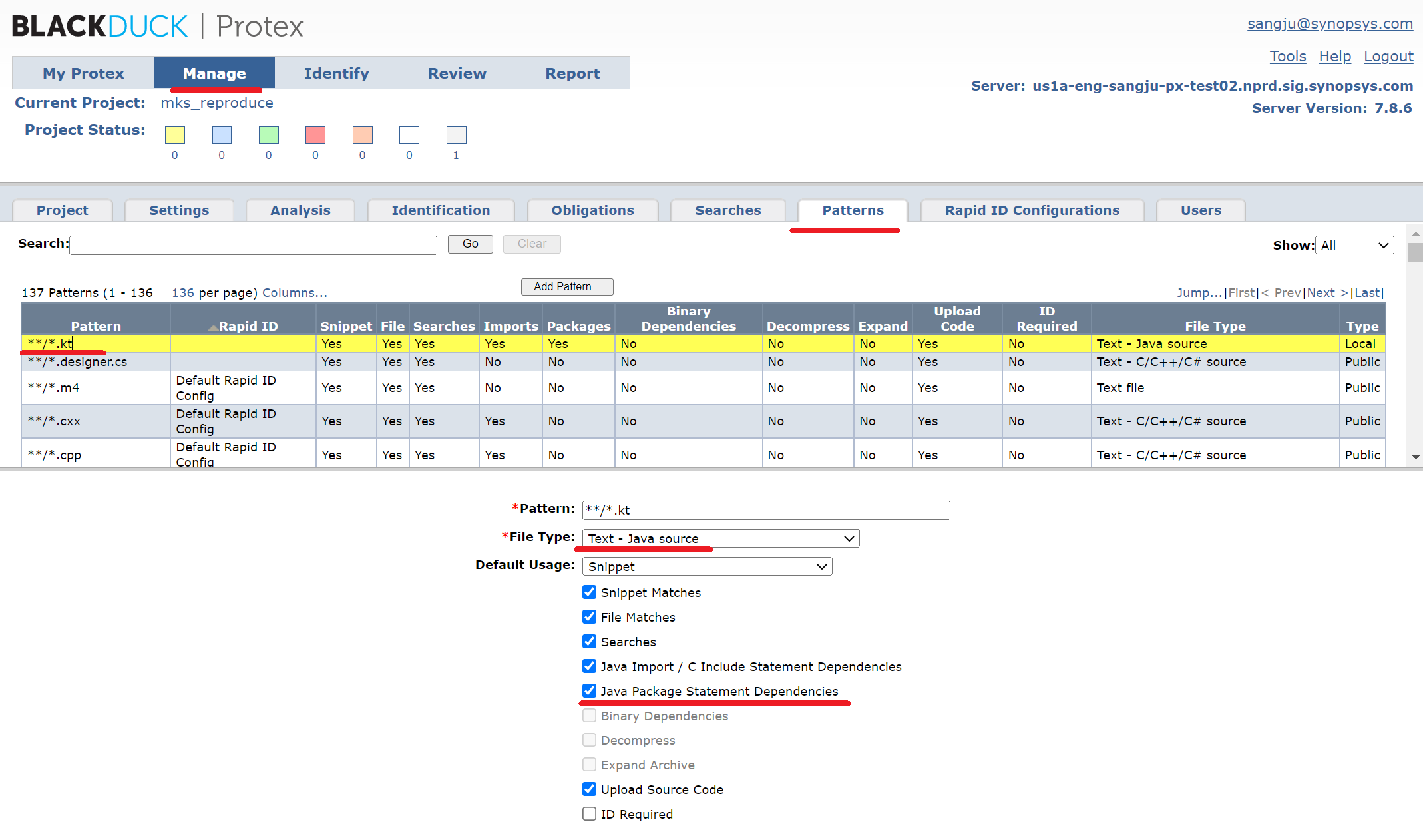Switch to the Users tab

1200,210
